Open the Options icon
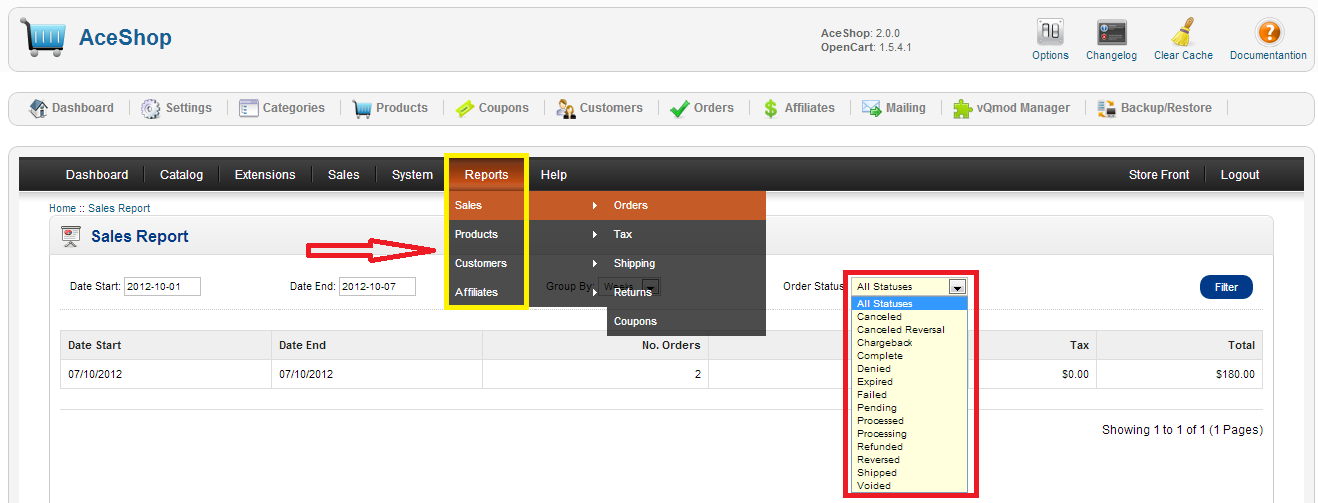 pos(1050,32)
